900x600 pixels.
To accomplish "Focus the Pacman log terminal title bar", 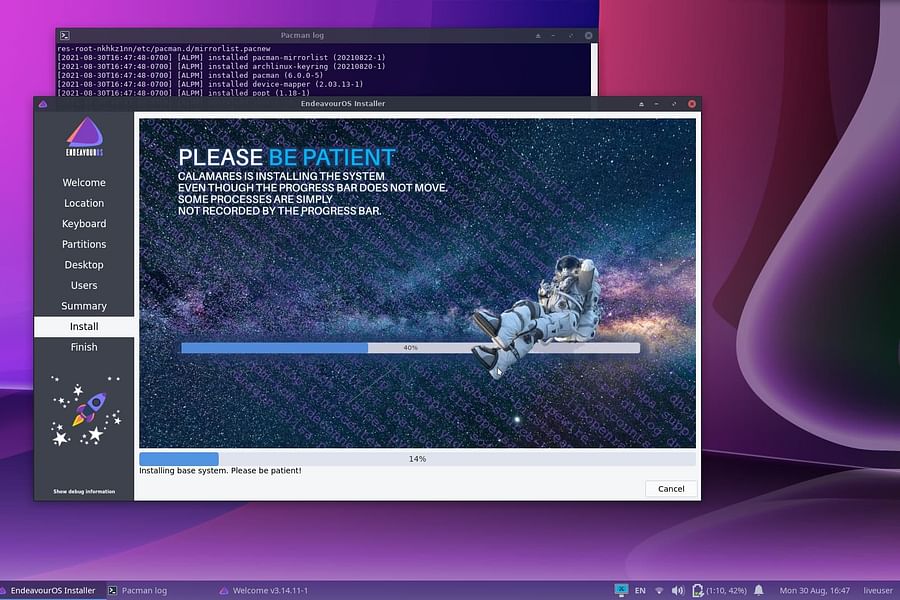I will point(302,35).
